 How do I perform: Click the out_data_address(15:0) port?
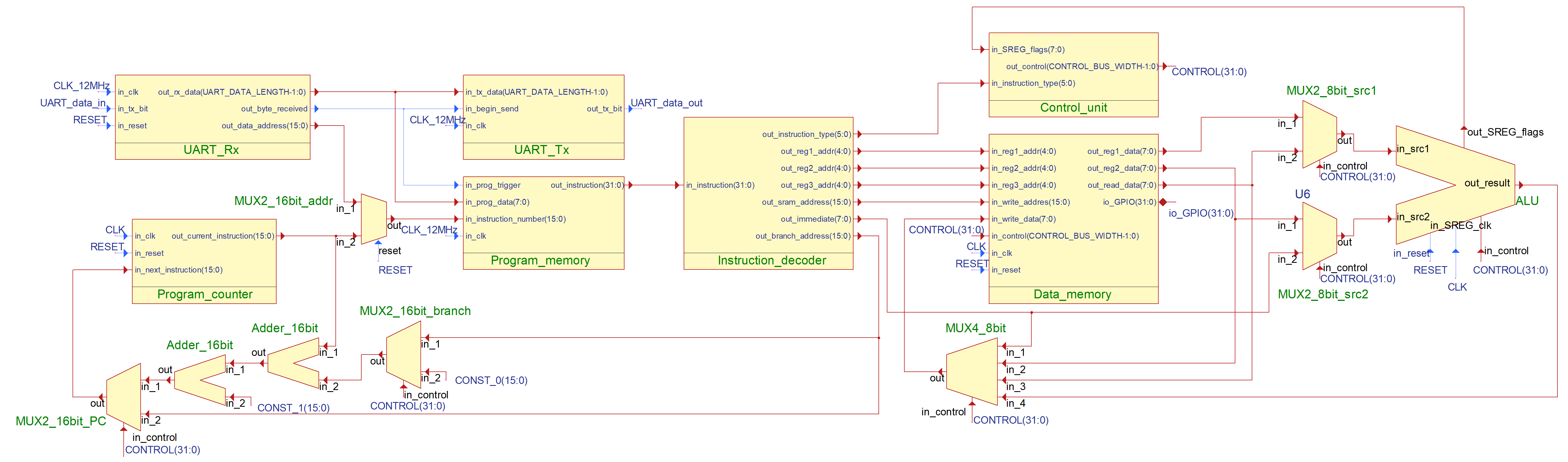(265, 126)
